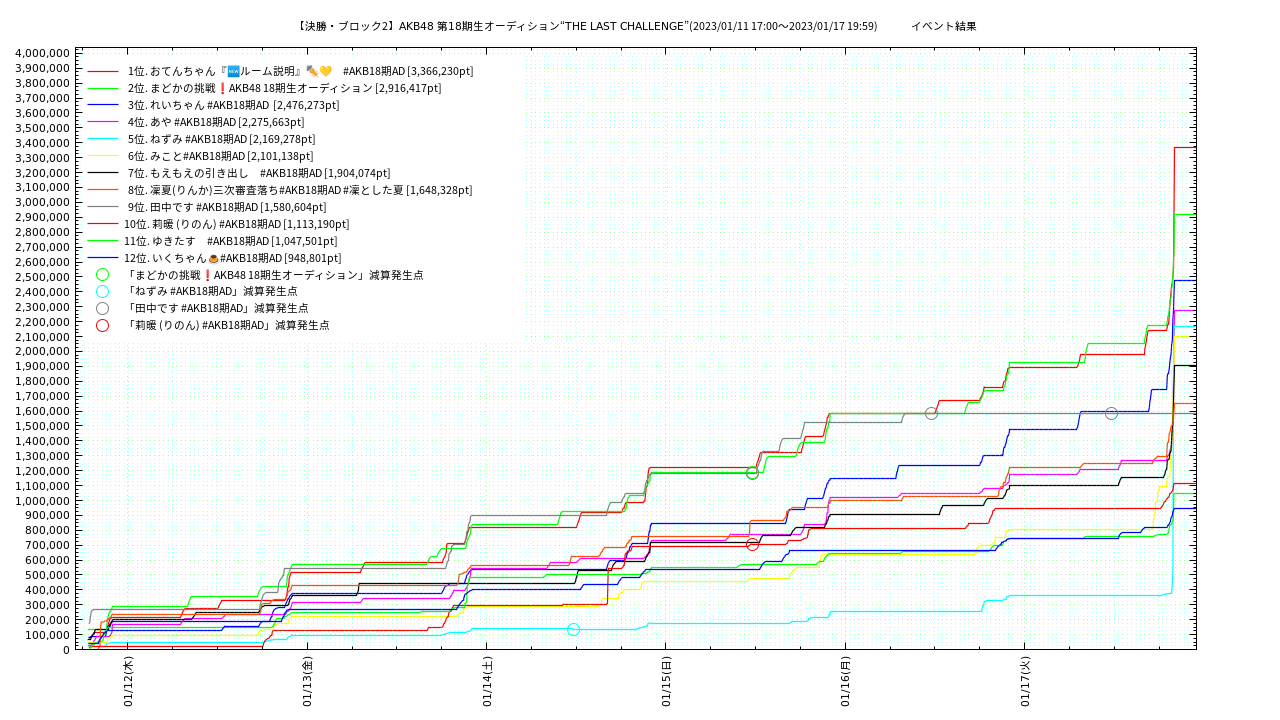Select legend entry 5位 ねずみ 2,169,278pt
The width and height of the screenshot is (1280, 720).
(221, 139)
